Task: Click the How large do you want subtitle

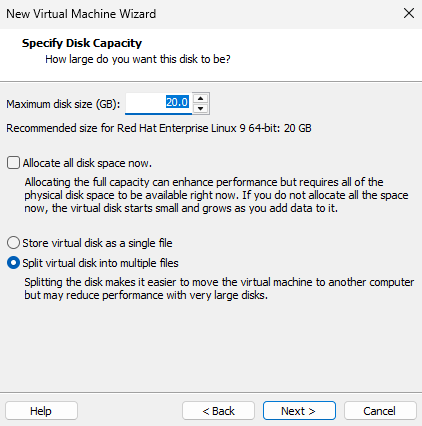Action: click(138, 59)
